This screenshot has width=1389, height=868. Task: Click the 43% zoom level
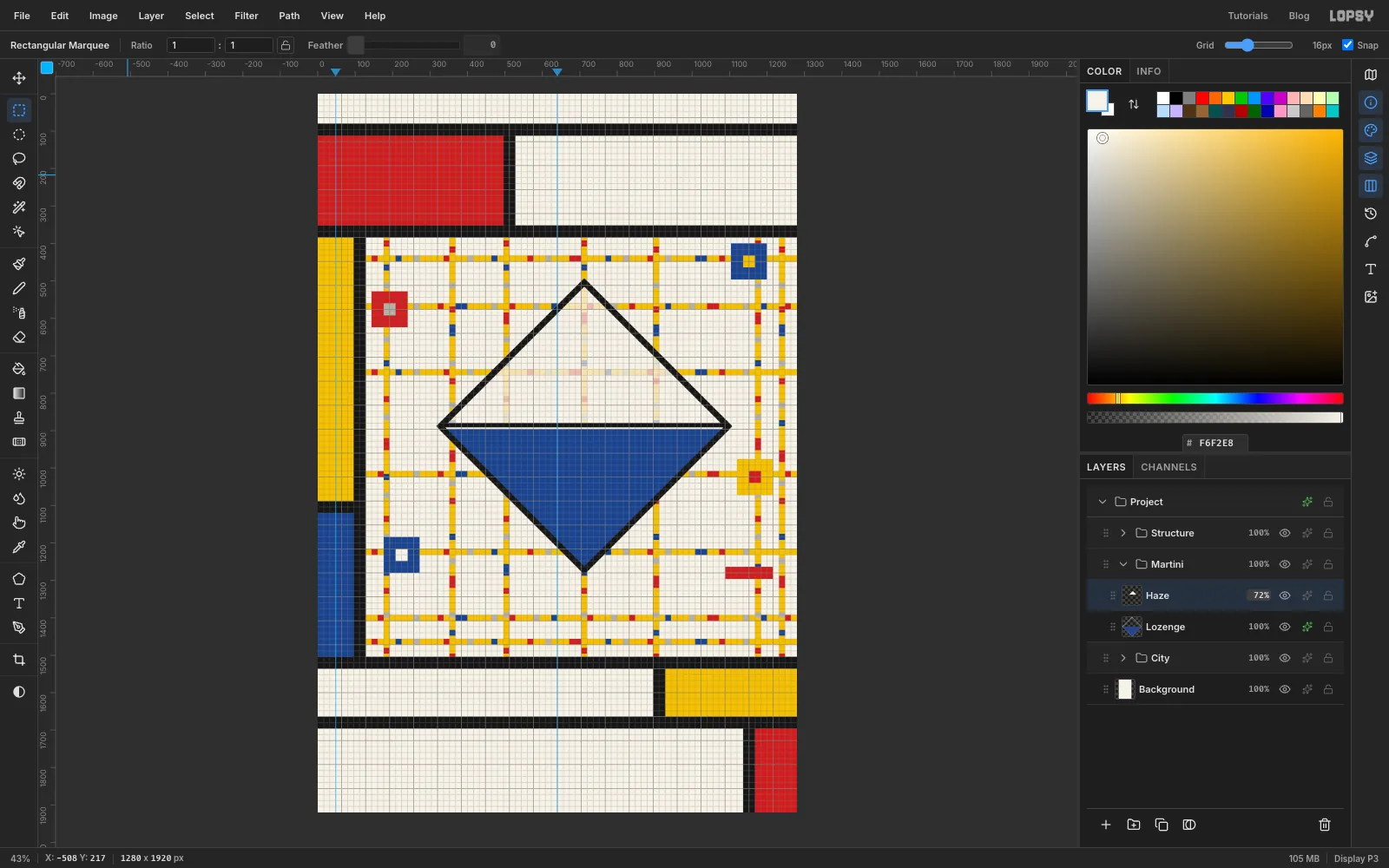[x=20, y=858]
